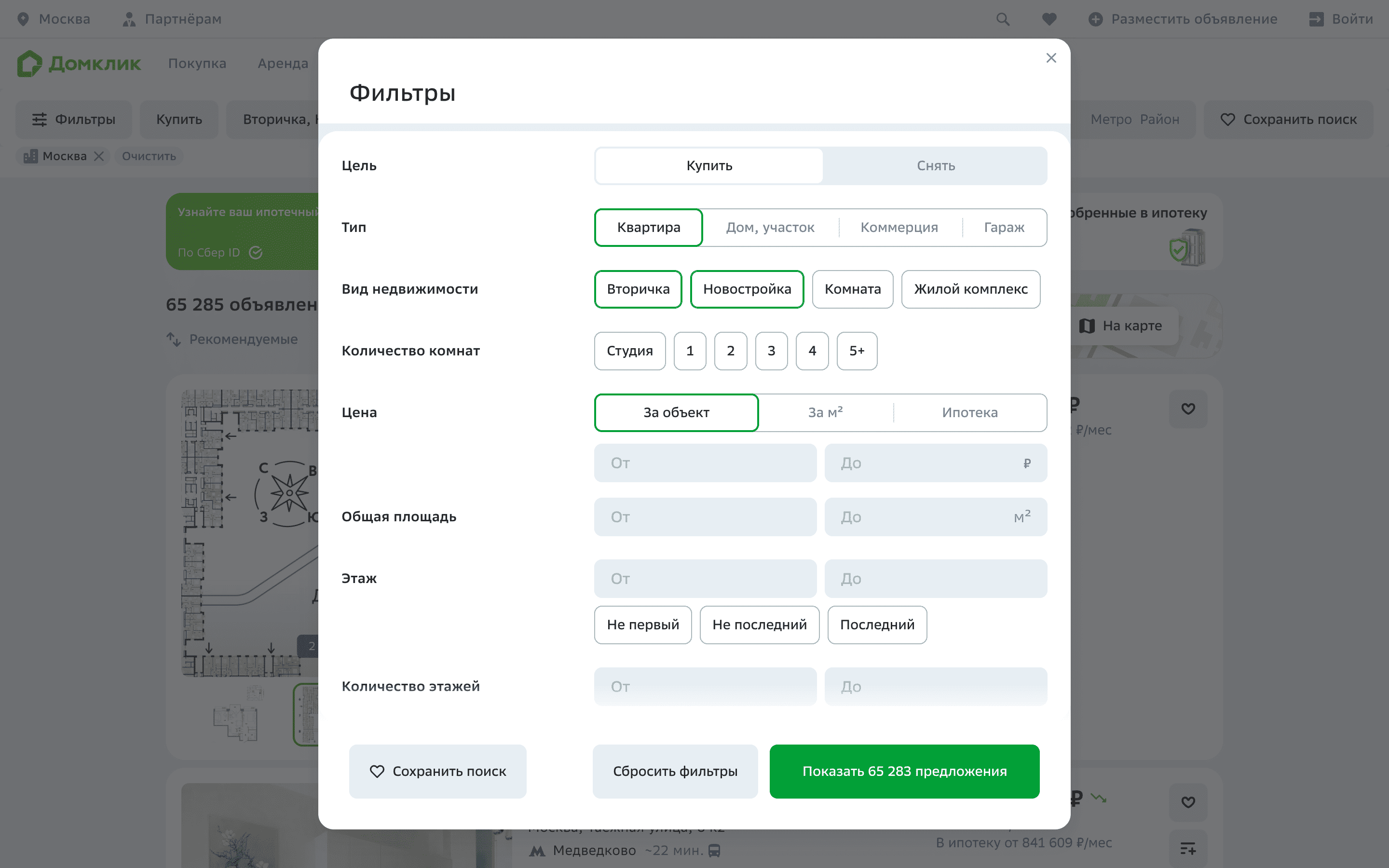The image size is (1389, 868).
Task: Click Сохранить поиск in the dialog footer
Action: [437, 772]
